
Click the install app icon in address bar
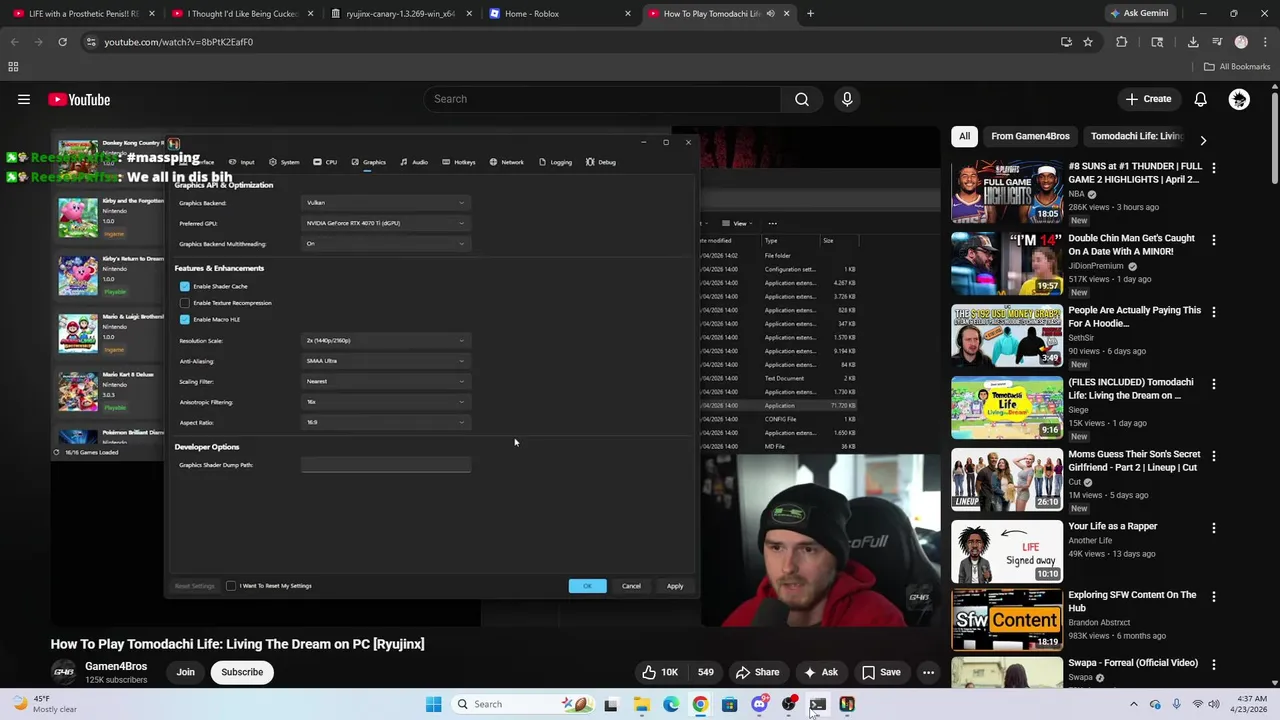click(1066, 42)
